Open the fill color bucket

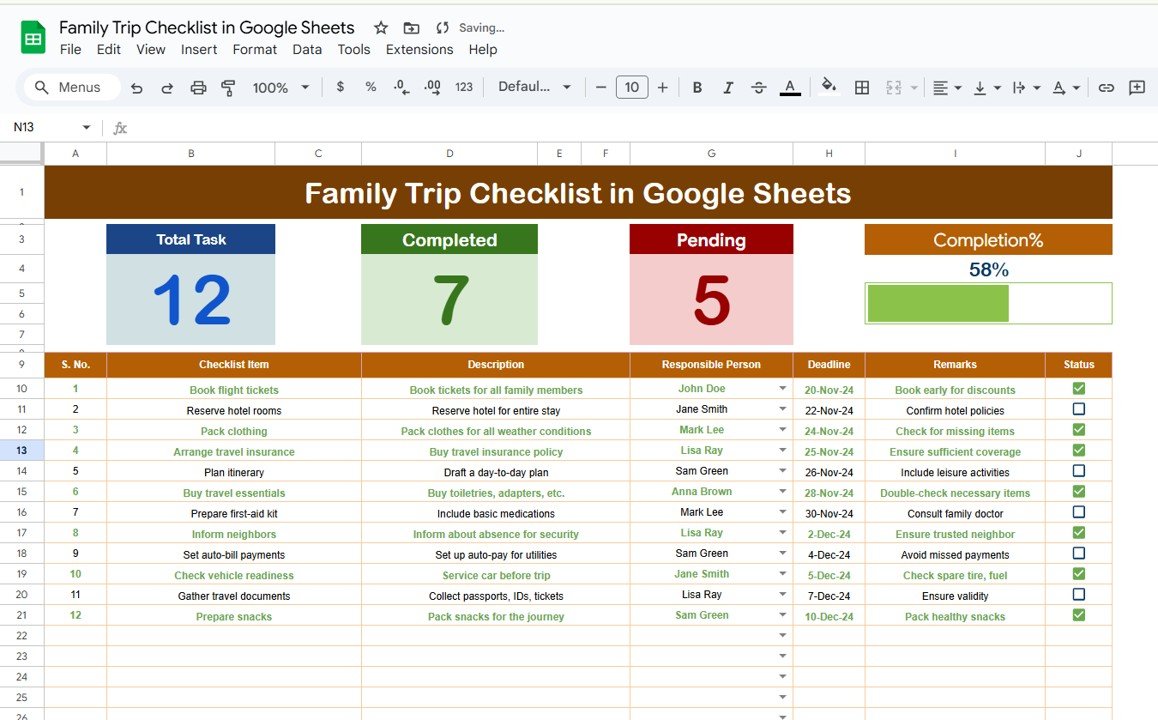(x=829, y=86)
